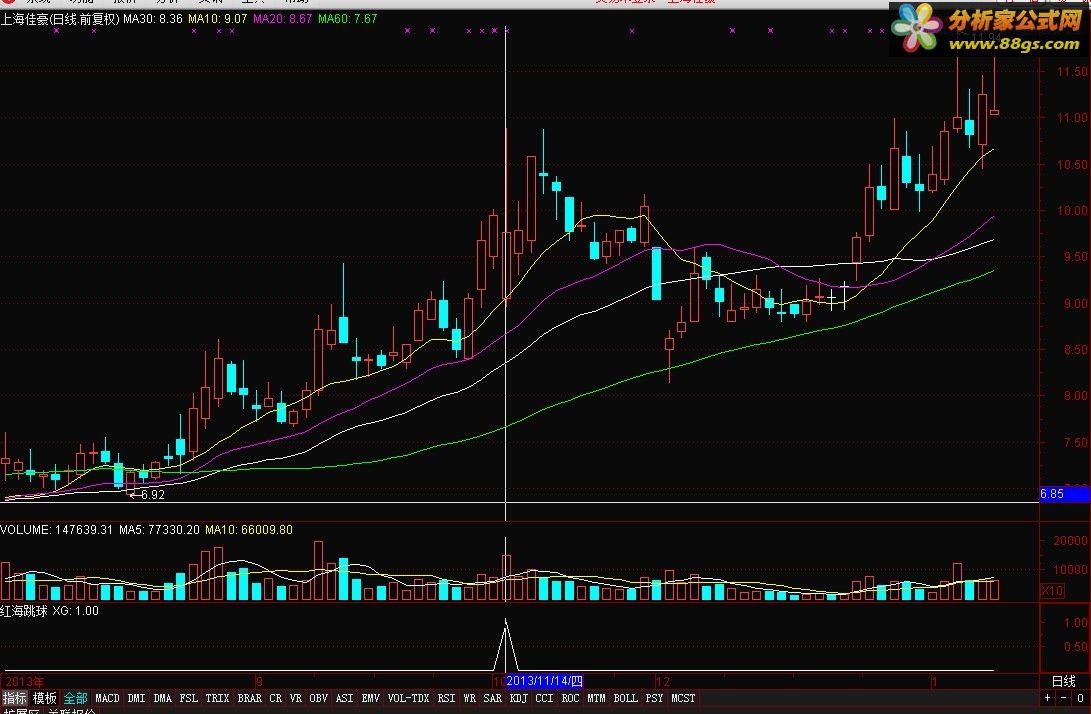This screenshot has height=714, width=1091.
Task: Switch indicator to ROC
Action: coord(570,698)
